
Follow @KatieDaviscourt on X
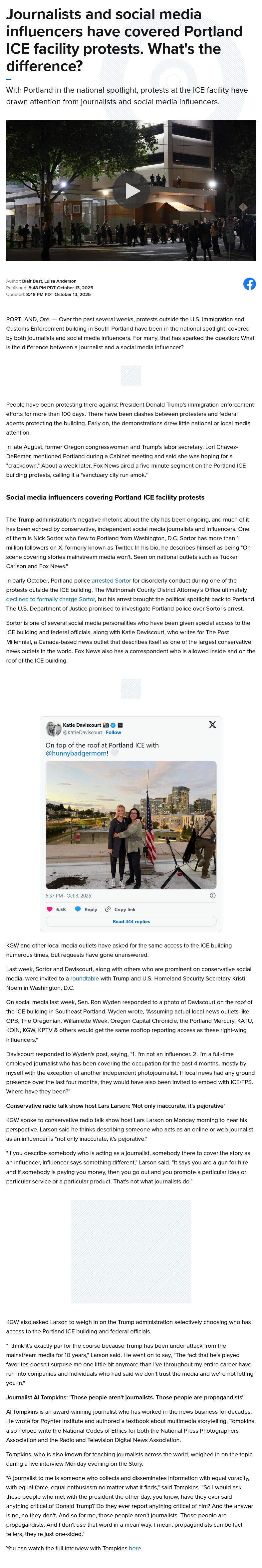pos(113,732)
